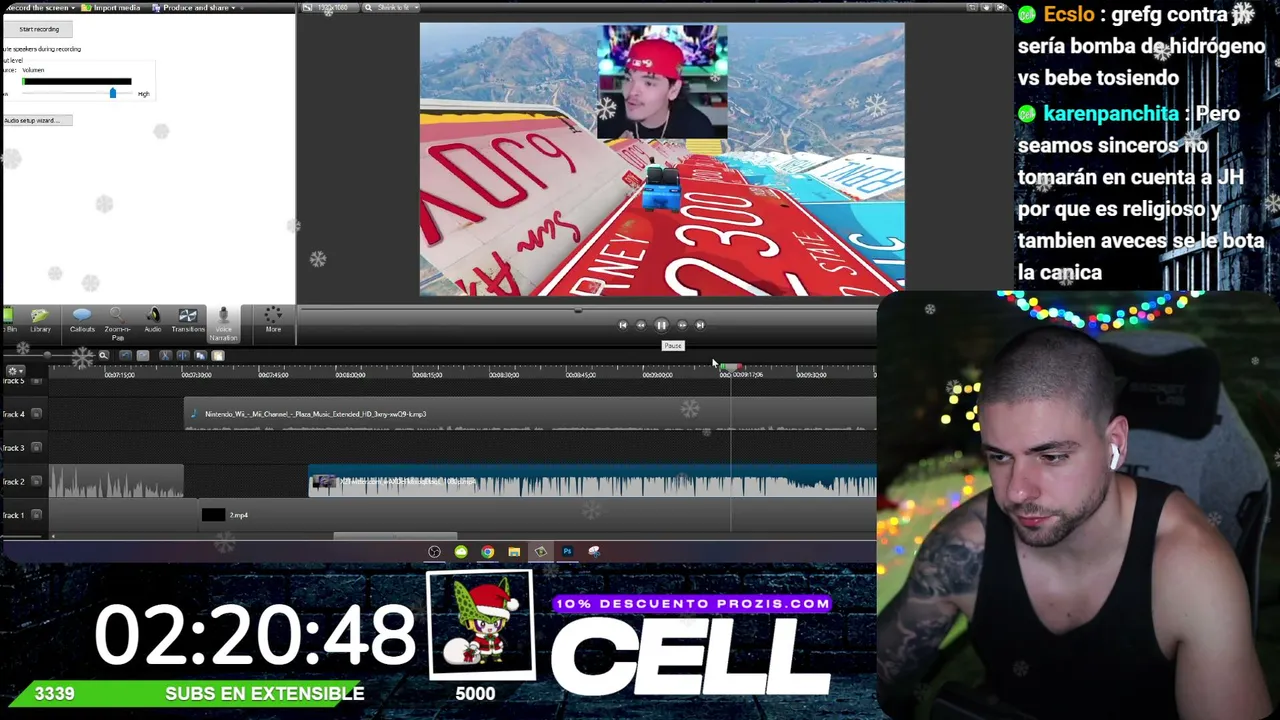Viewport: 1280px width, 720px height.
Task: Open the timeline settings gear dropdown
Action: pyautogui.click(x=14, y=371)
